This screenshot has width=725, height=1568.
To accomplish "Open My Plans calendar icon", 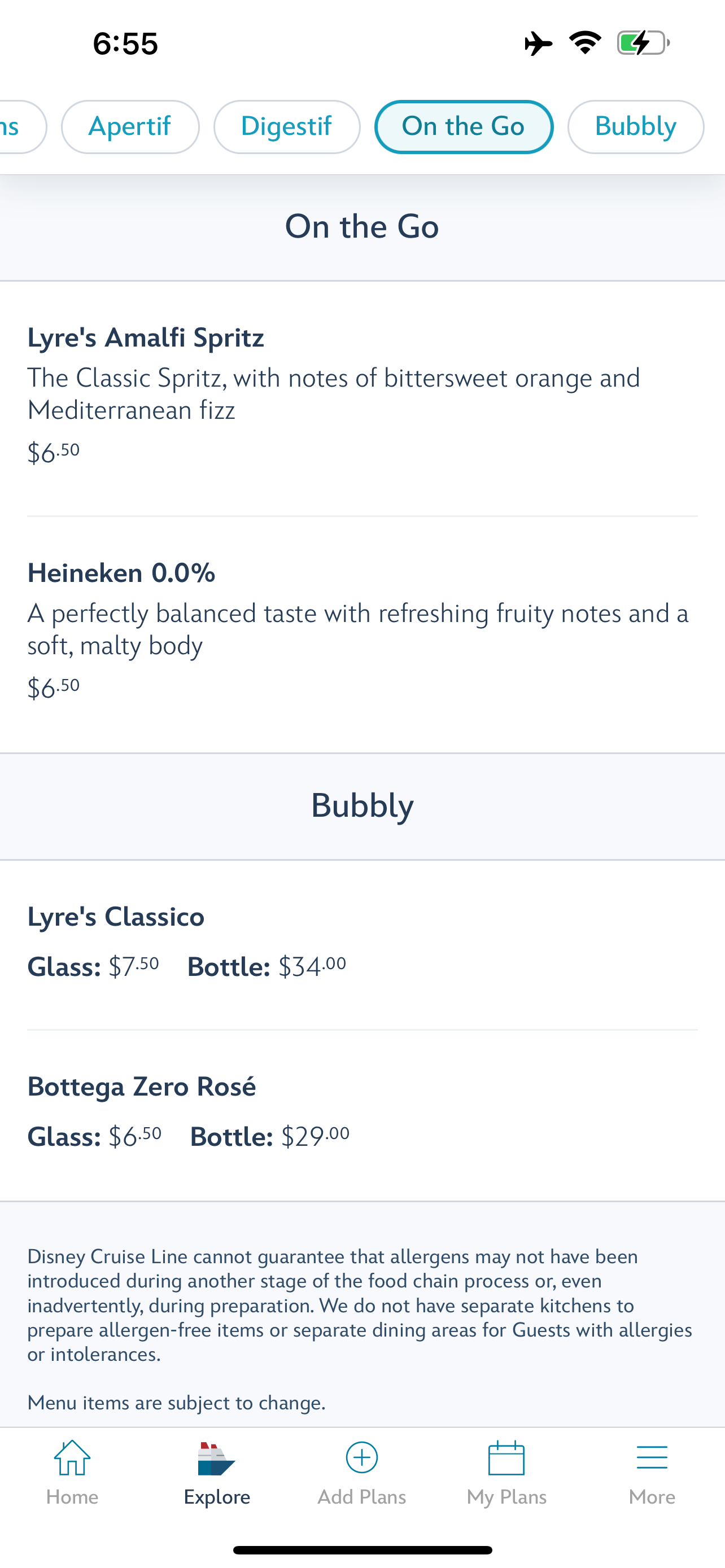I will click(x=506, y=1458).
